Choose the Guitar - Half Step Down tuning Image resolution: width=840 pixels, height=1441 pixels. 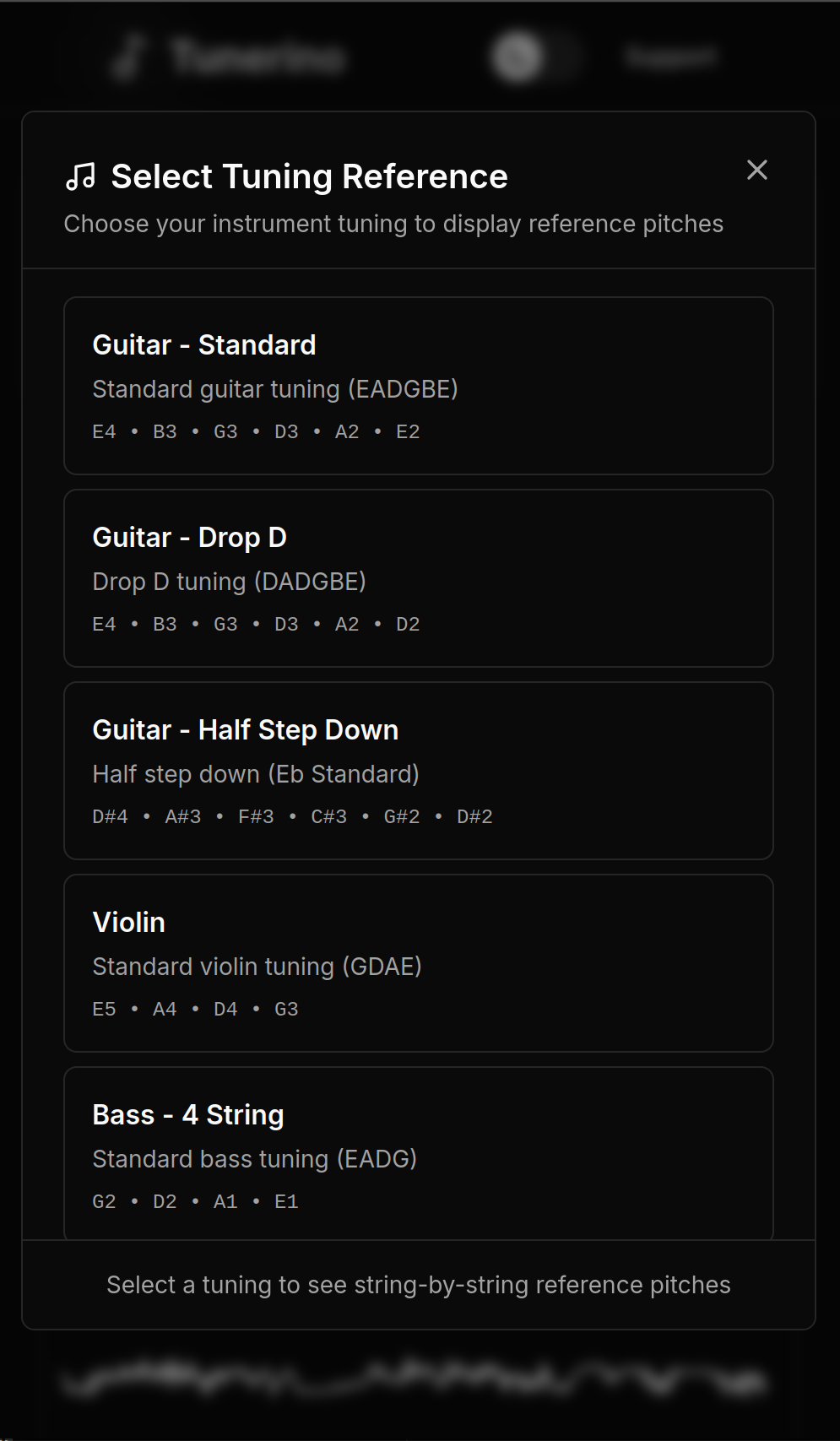[419, 770]
